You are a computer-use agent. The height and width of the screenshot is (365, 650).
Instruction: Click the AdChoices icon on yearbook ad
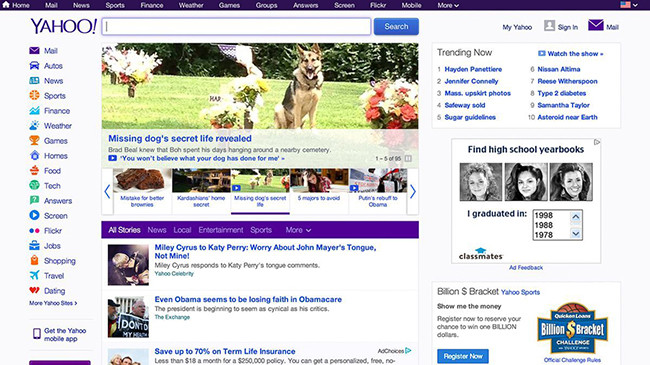(597, 142)
